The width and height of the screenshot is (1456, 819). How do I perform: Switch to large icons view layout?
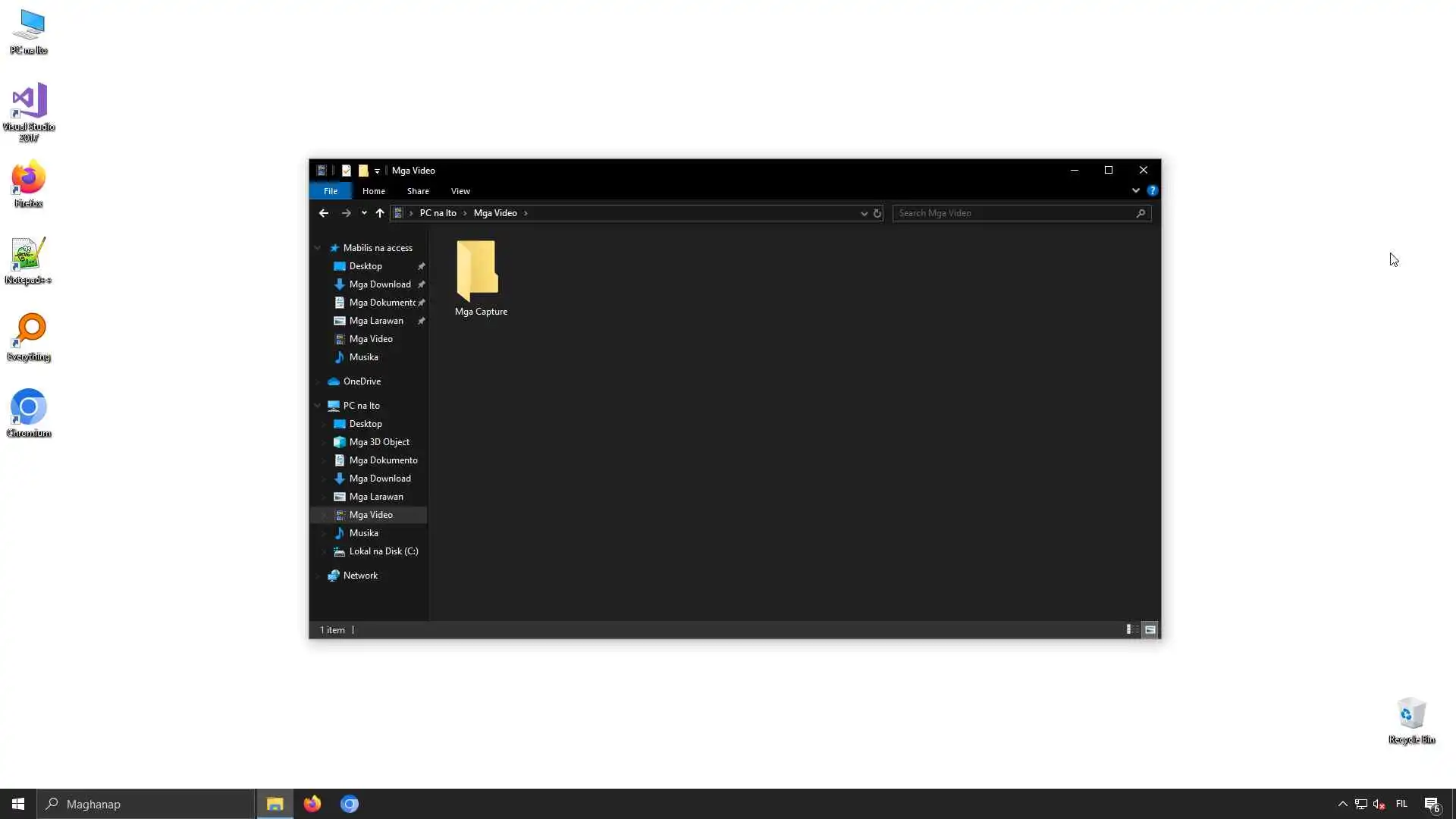pyautogui.click(x=1150, y=629)
